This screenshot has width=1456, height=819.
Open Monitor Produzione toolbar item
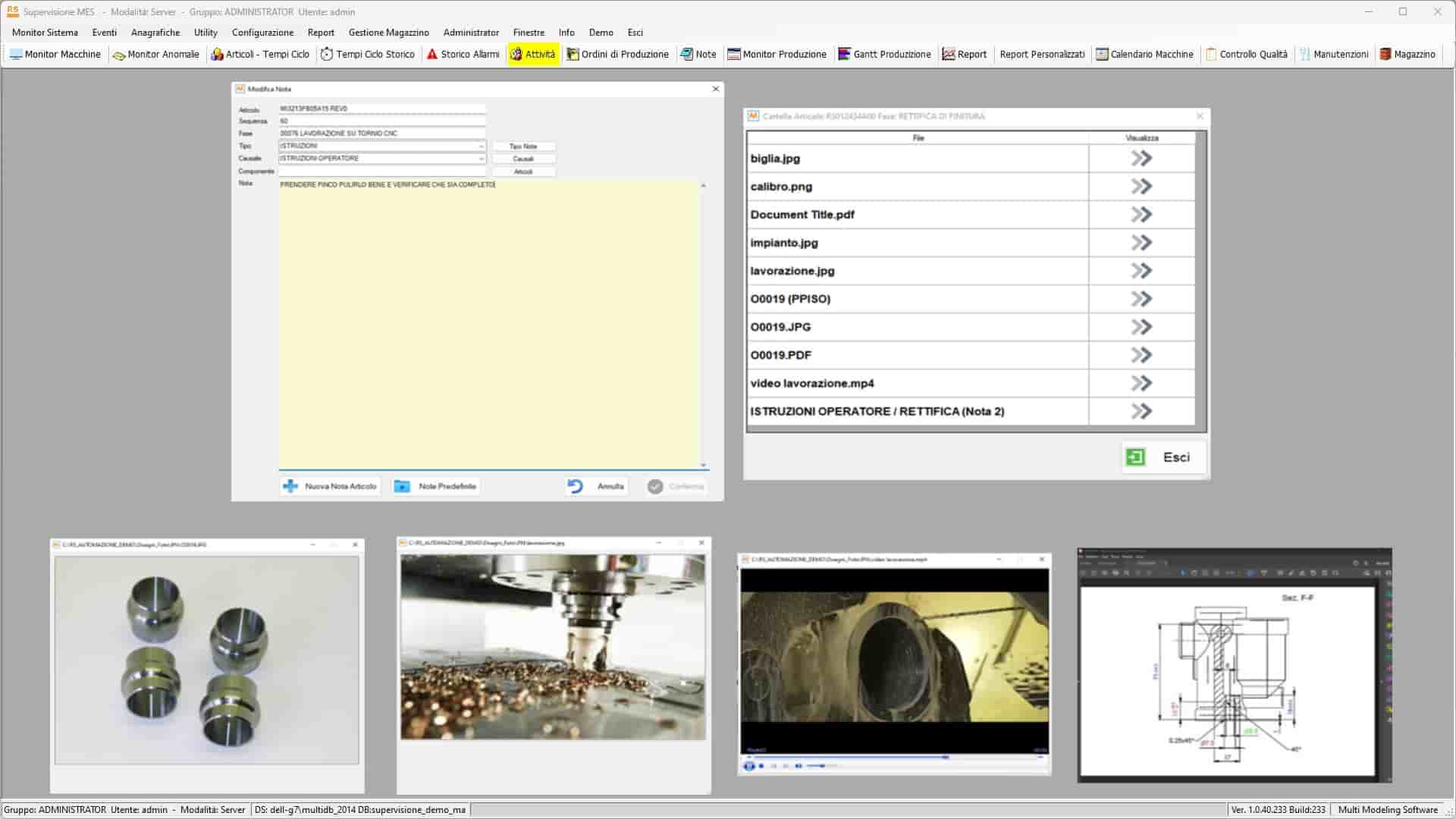coord(777,55)
